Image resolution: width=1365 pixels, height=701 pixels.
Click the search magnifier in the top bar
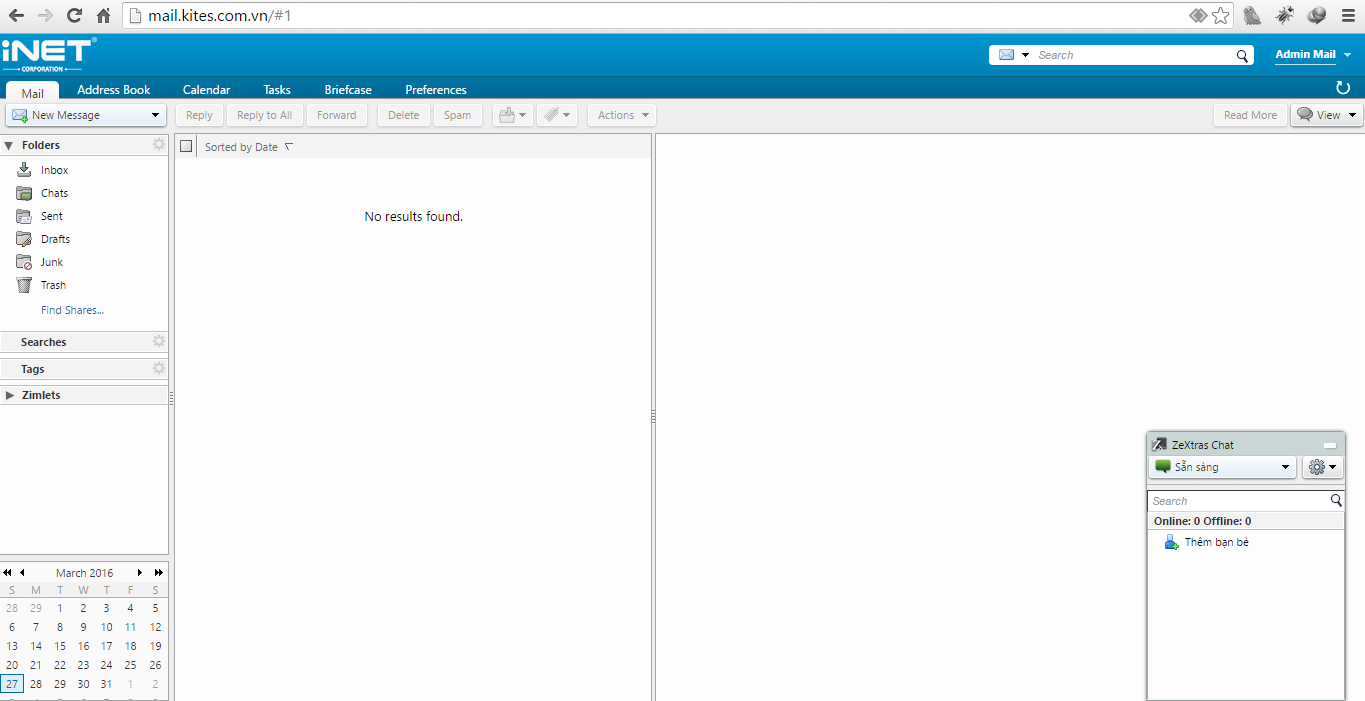pos(1242,55)
